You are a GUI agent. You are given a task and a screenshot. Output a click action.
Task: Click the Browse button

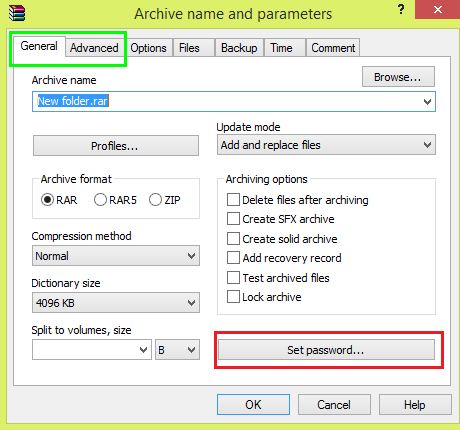pyautogui.click(x=398, y=77)
